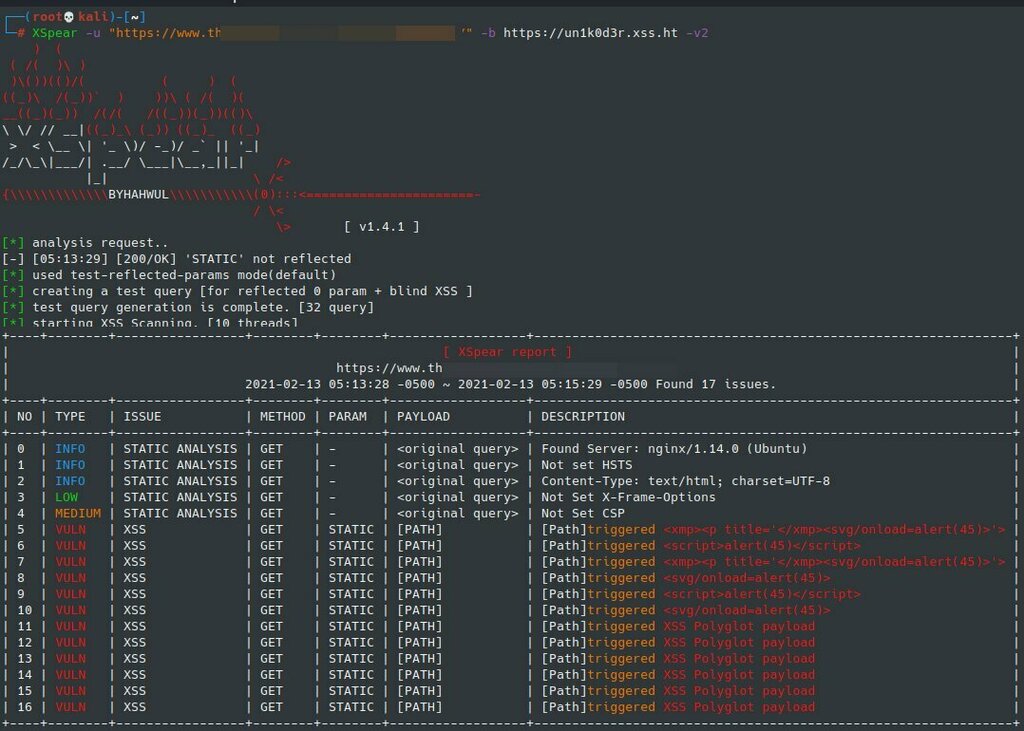Click the [05:13:29] timestamp in the log
Image resolution: width=1024 pixels, height=731 pixels.
70,259
